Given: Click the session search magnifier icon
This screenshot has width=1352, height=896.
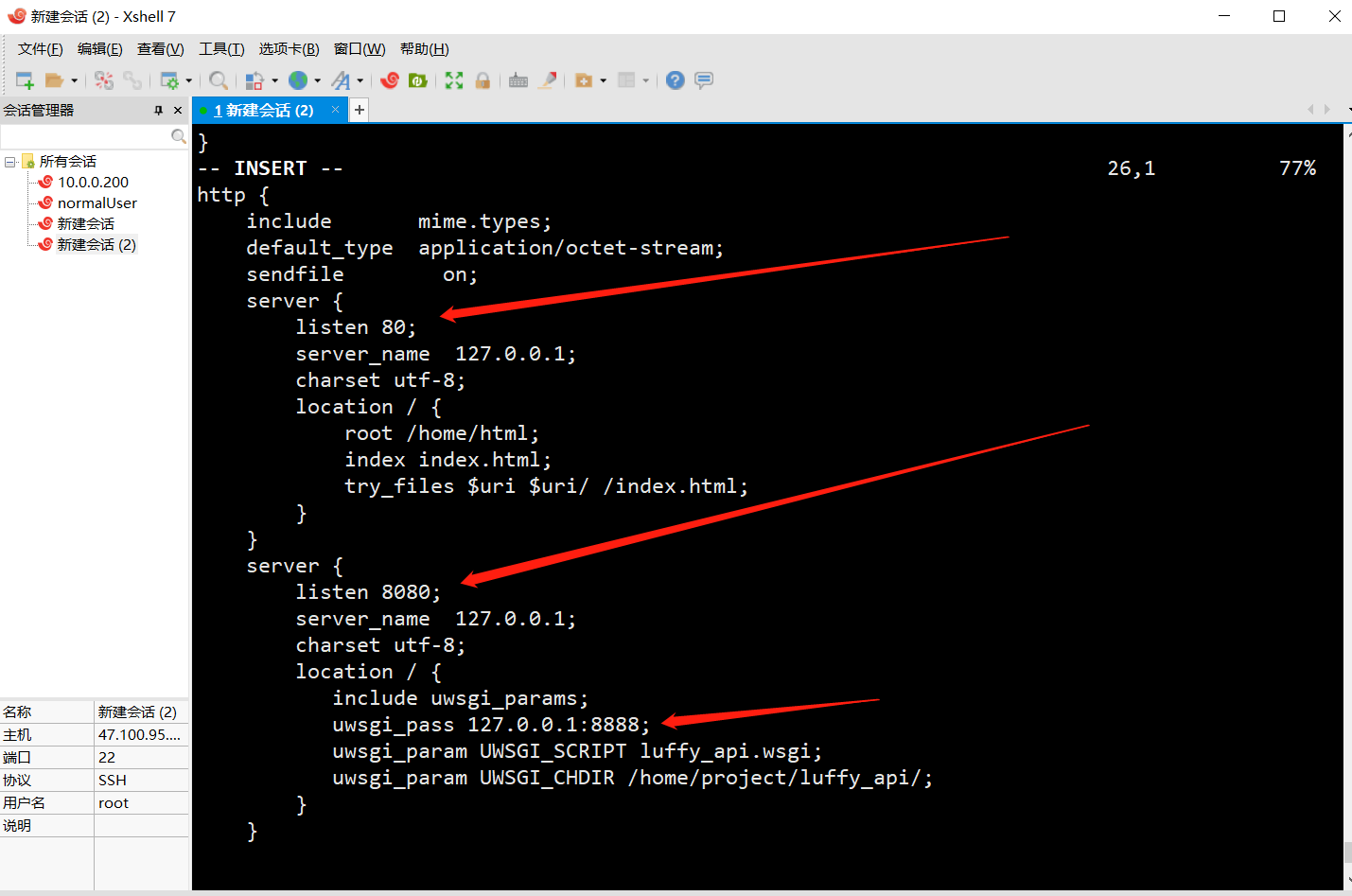Looking at the screenshot, I should pos(179,137).
